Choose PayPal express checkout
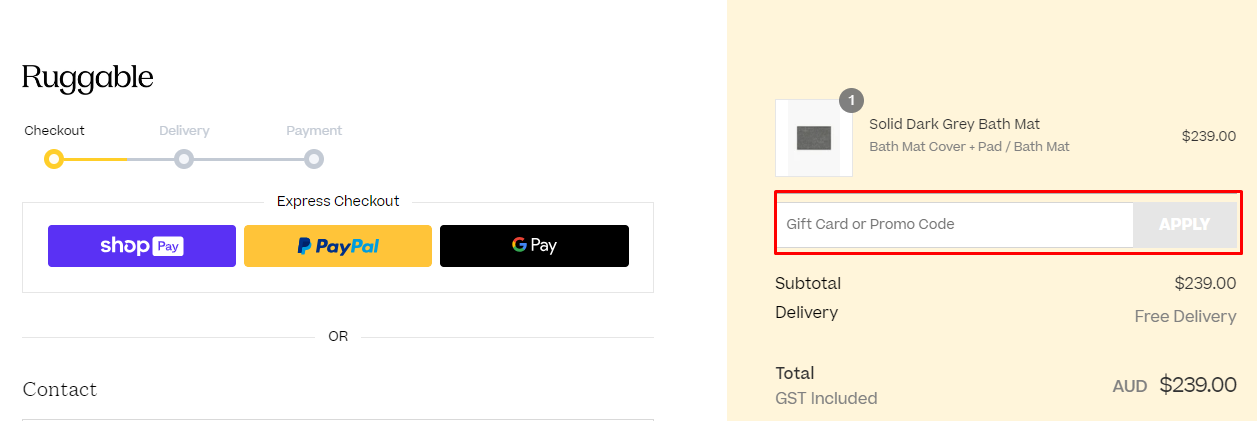This screenshot has width=1257, height=421. (x=338, y=246)
